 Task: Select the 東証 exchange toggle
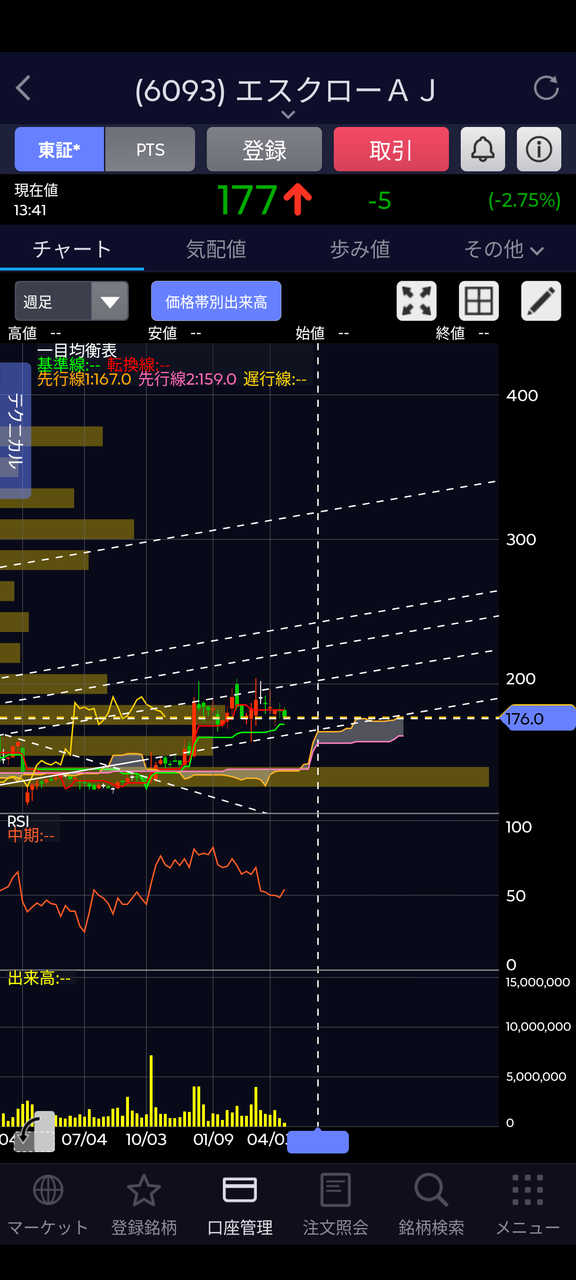tap(59, 150)
